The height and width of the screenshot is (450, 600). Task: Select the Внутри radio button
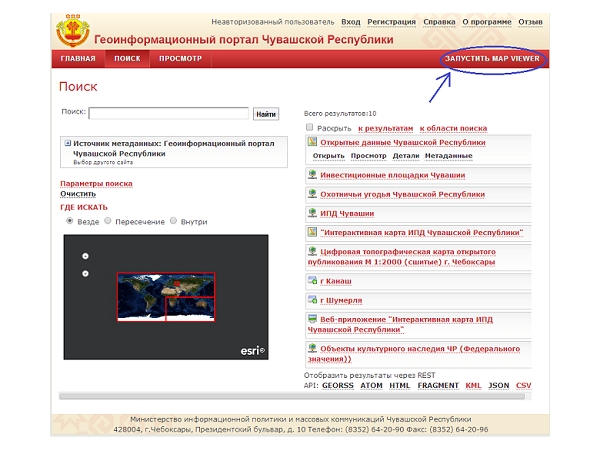173,221
